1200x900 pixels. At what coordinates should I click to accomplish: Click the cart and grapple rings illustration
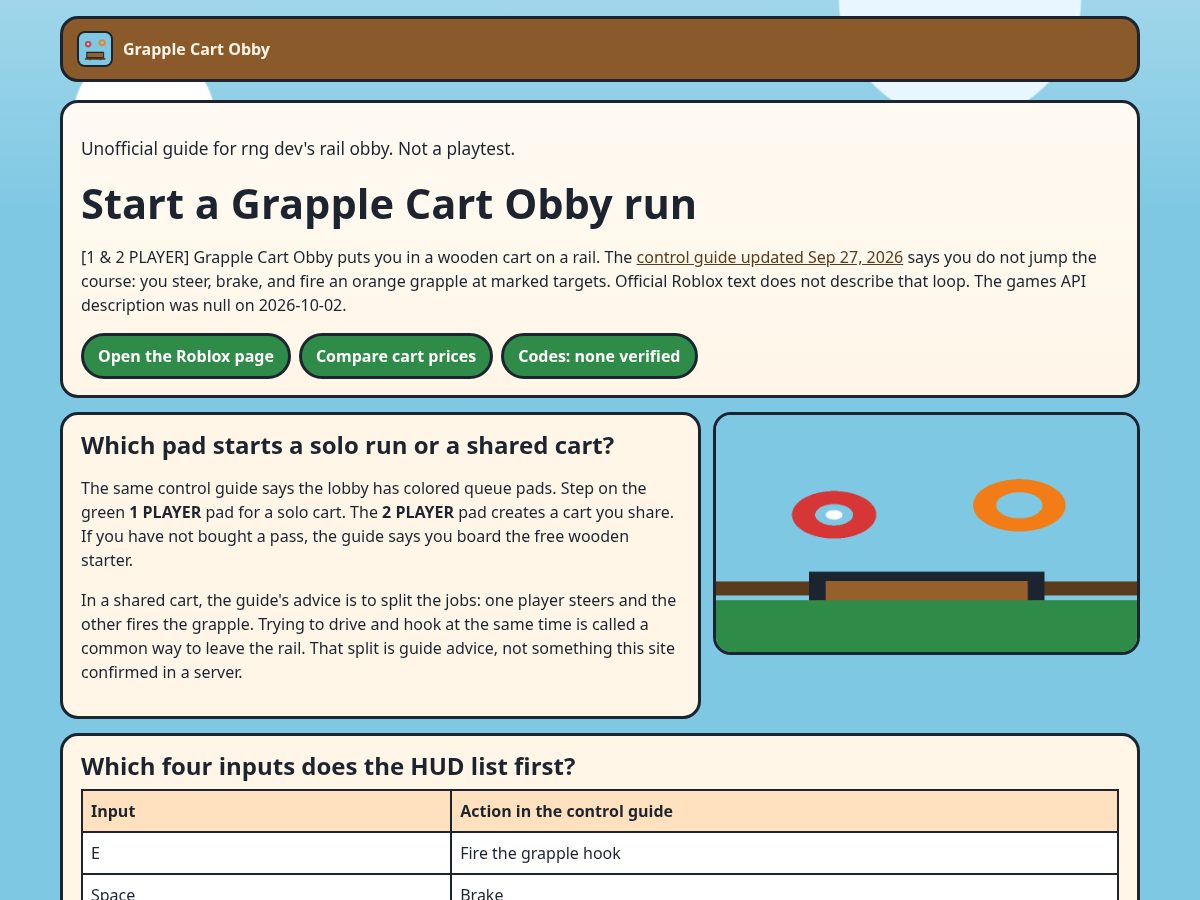click(926, 534)
